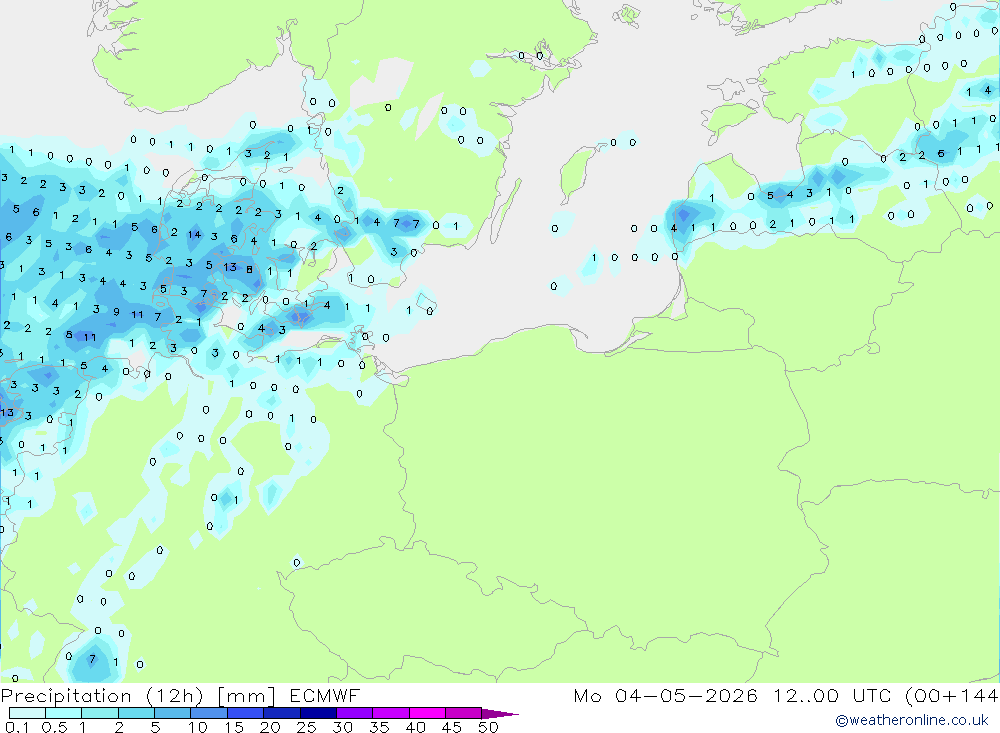
Task: Click the date '04-05-2026' text
Action: [x=686, y=696]
